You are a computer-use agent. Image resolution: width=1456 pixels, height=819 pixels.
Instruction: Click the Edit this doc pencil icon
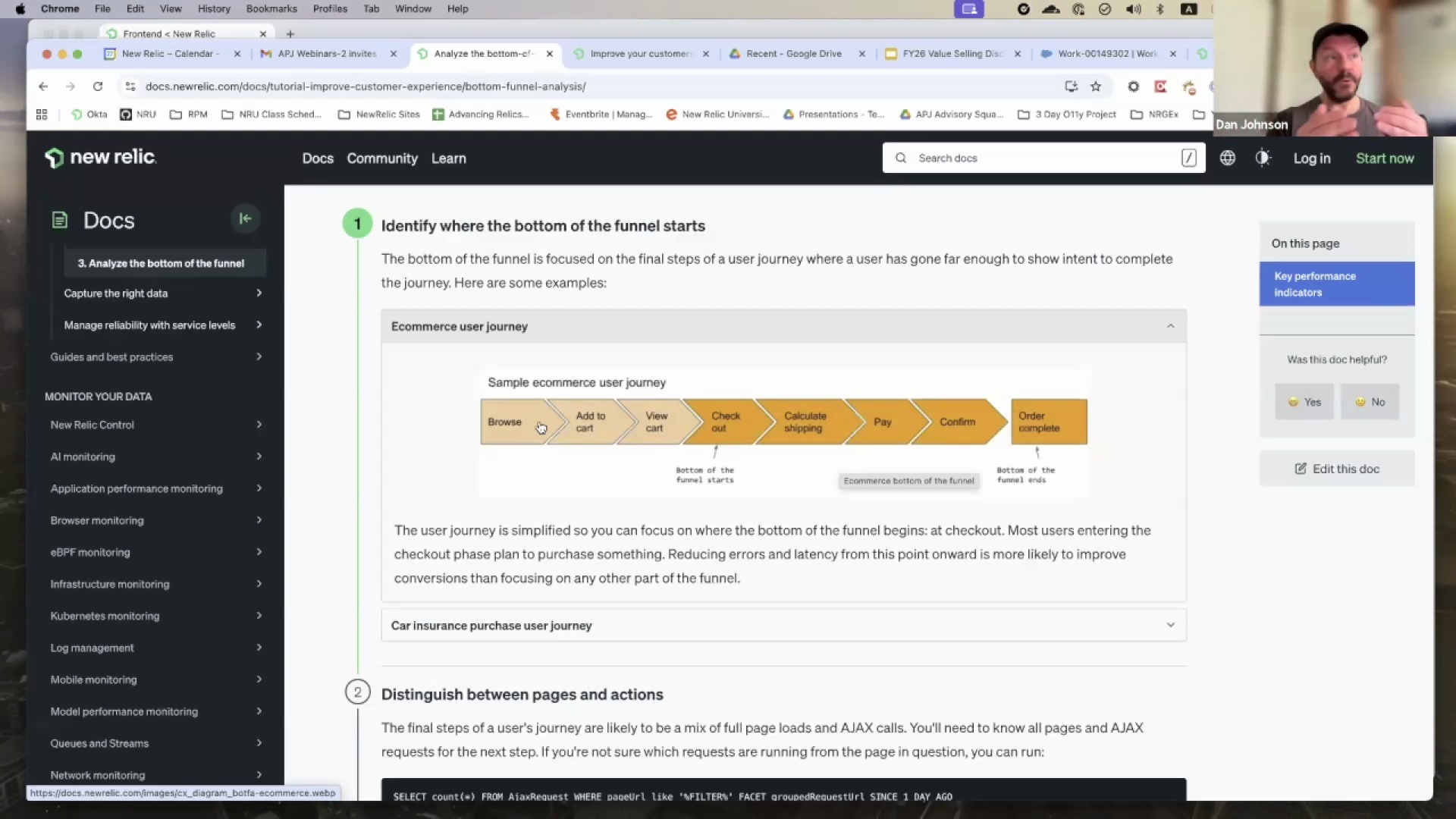tap(1300, 469)
